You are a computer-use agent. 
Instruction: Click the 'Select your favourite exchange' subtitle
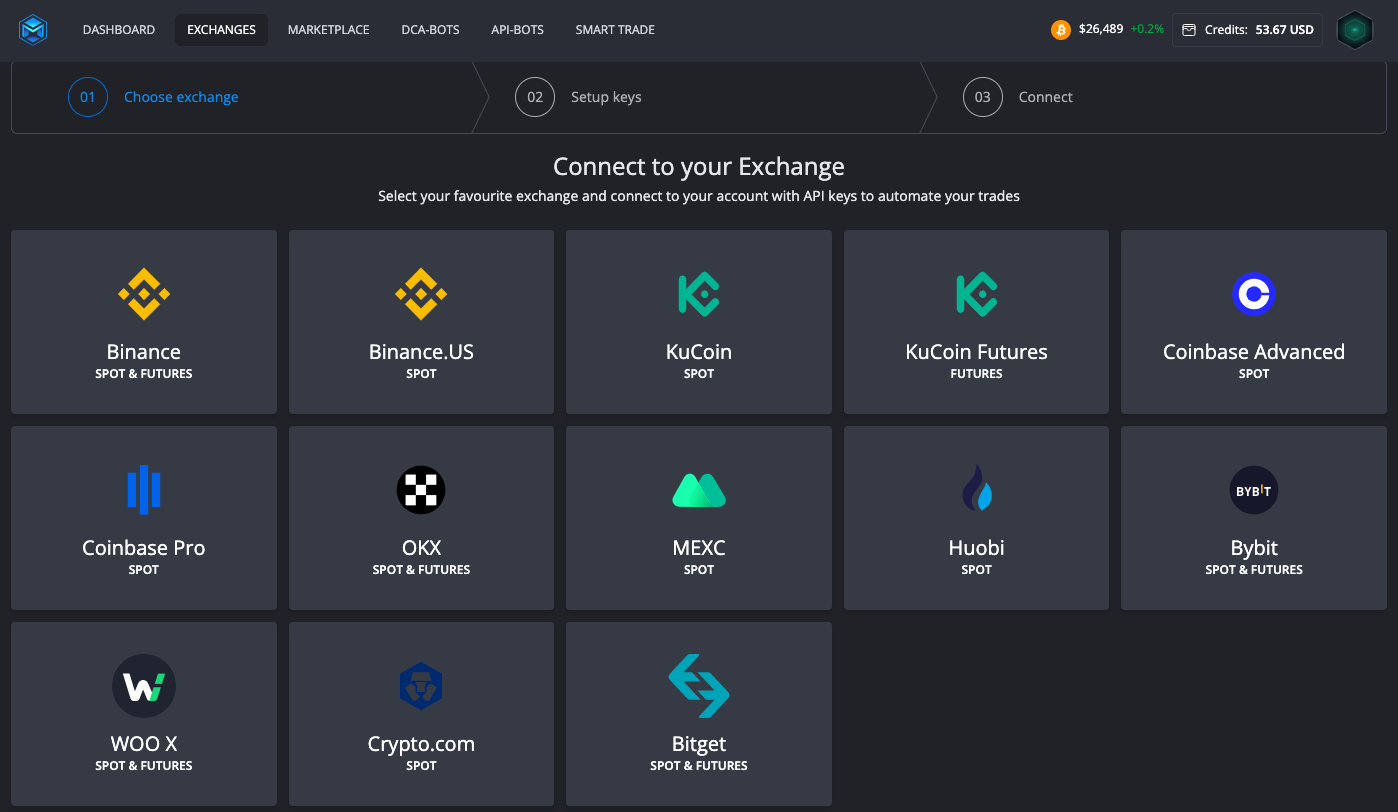(699, 196)
